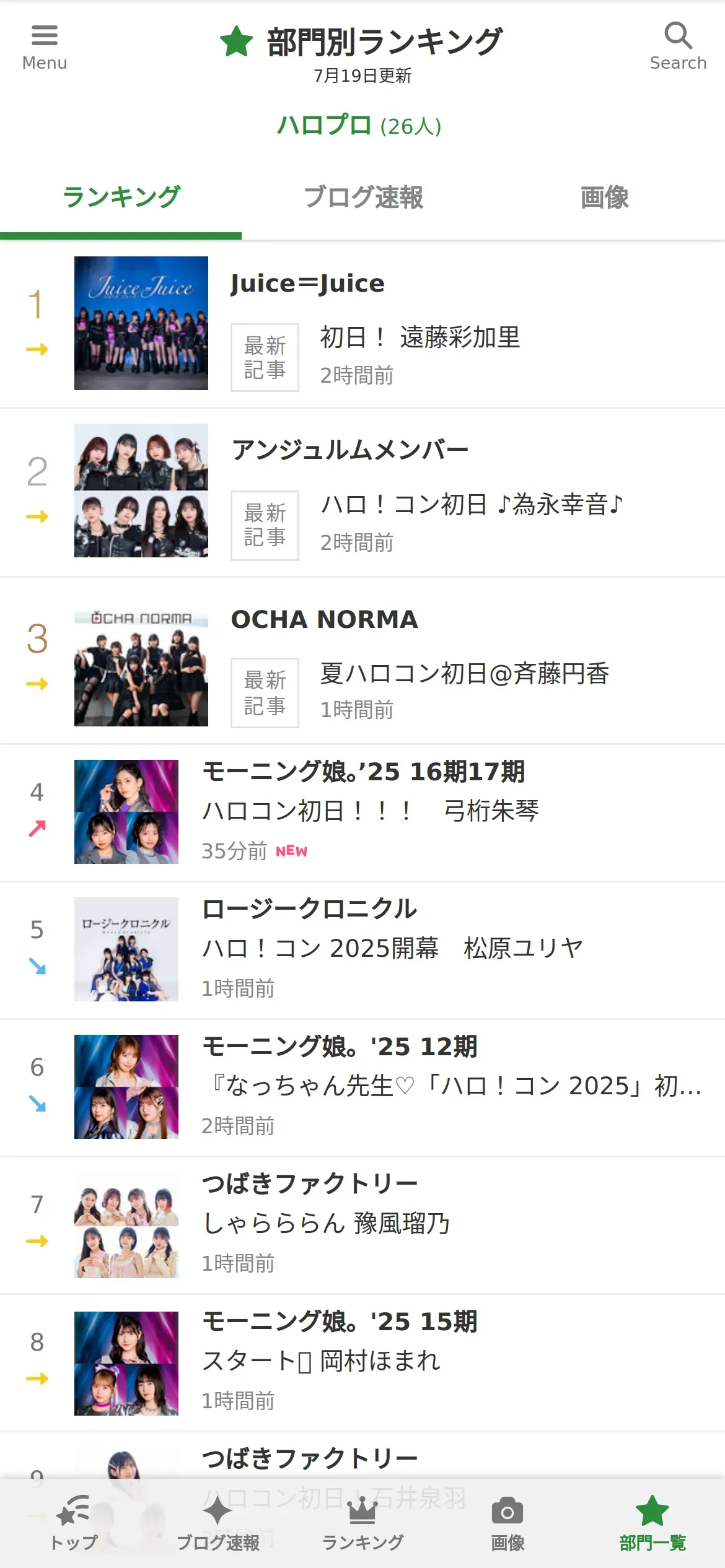
Task: Open the Juice=Juice blog title link
Action: (307, 284)
